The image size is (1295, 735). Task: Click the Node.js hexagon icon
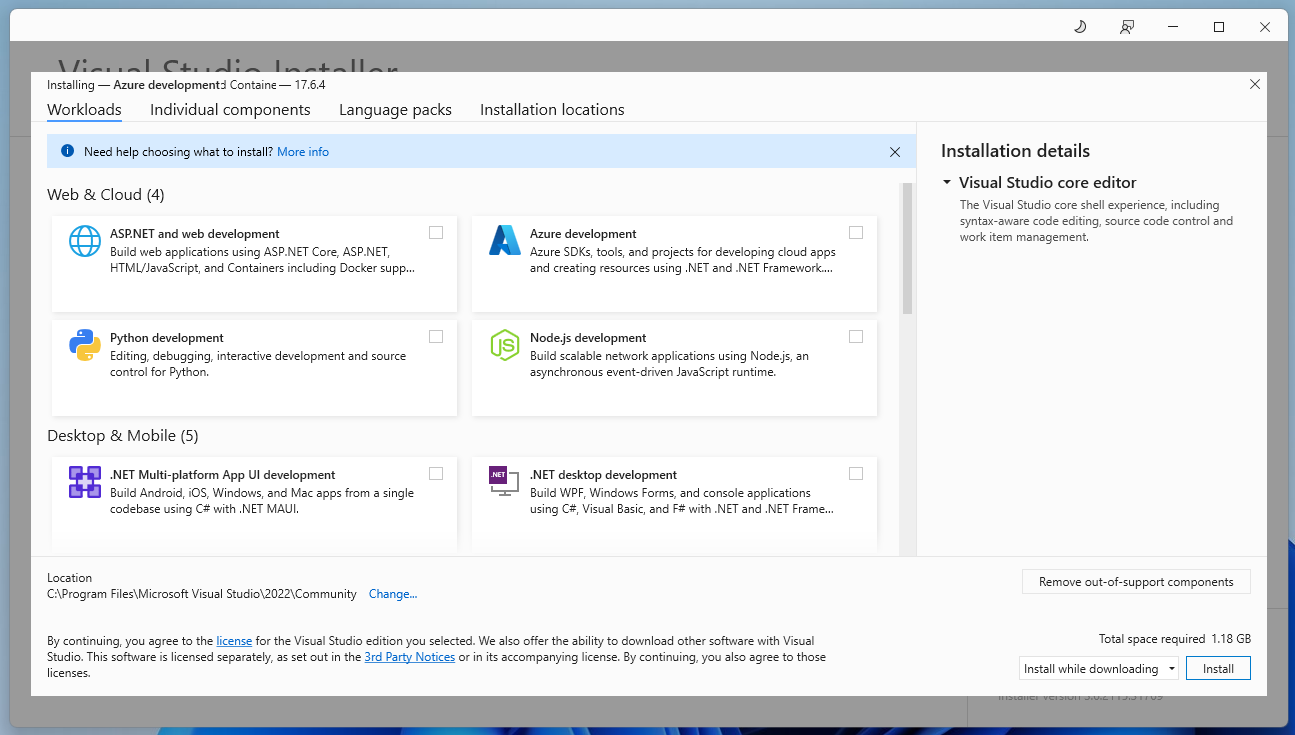[x=505, y=345]
